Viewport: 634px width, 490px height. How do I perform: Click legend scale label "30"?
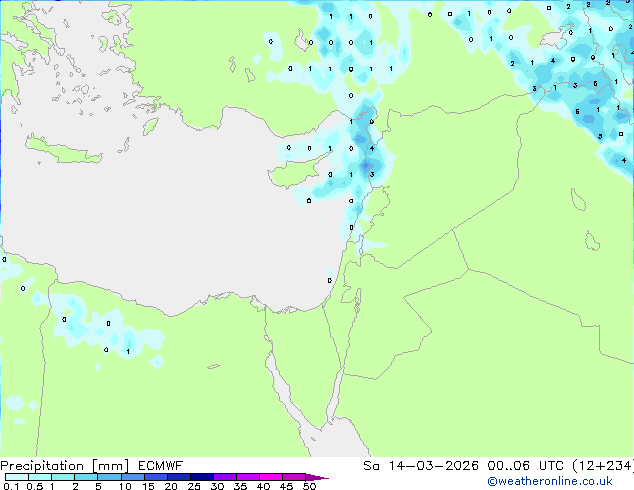pos(218,486)
